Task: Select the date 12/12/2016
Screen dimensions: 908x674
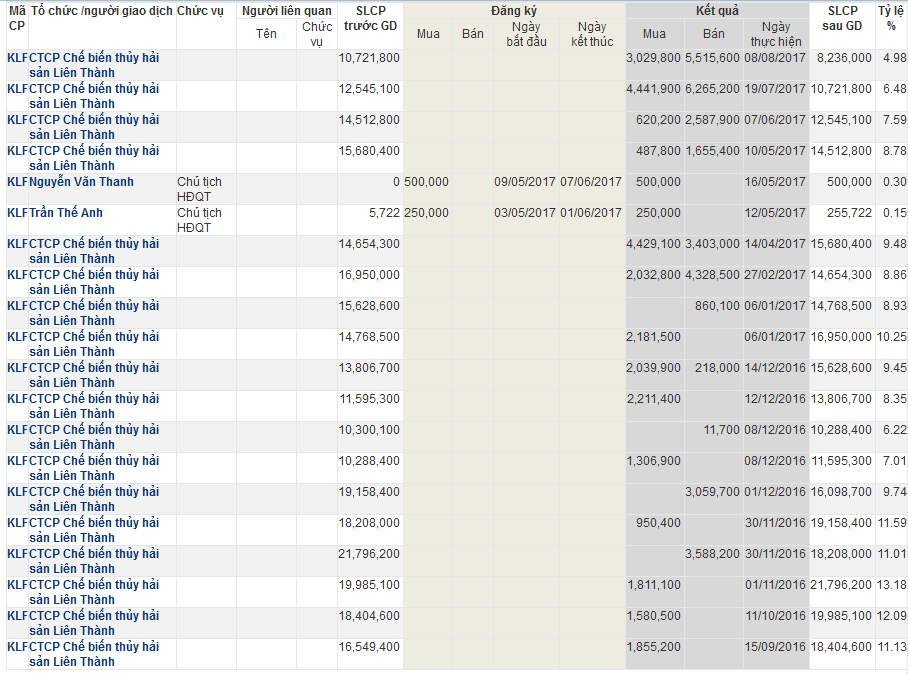Action: pyautogui.click(x=775, y=398)
